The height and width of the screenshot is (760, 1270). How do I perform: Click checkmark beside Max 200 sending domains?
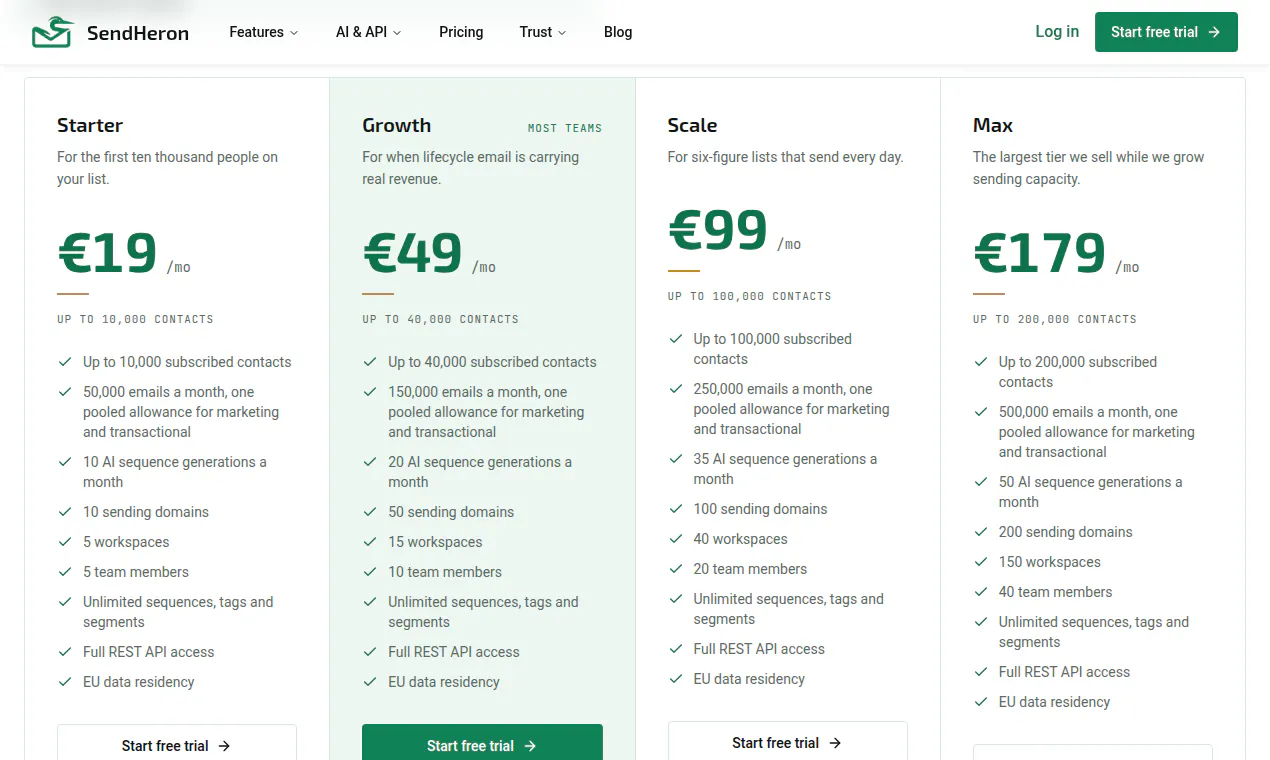981,532
